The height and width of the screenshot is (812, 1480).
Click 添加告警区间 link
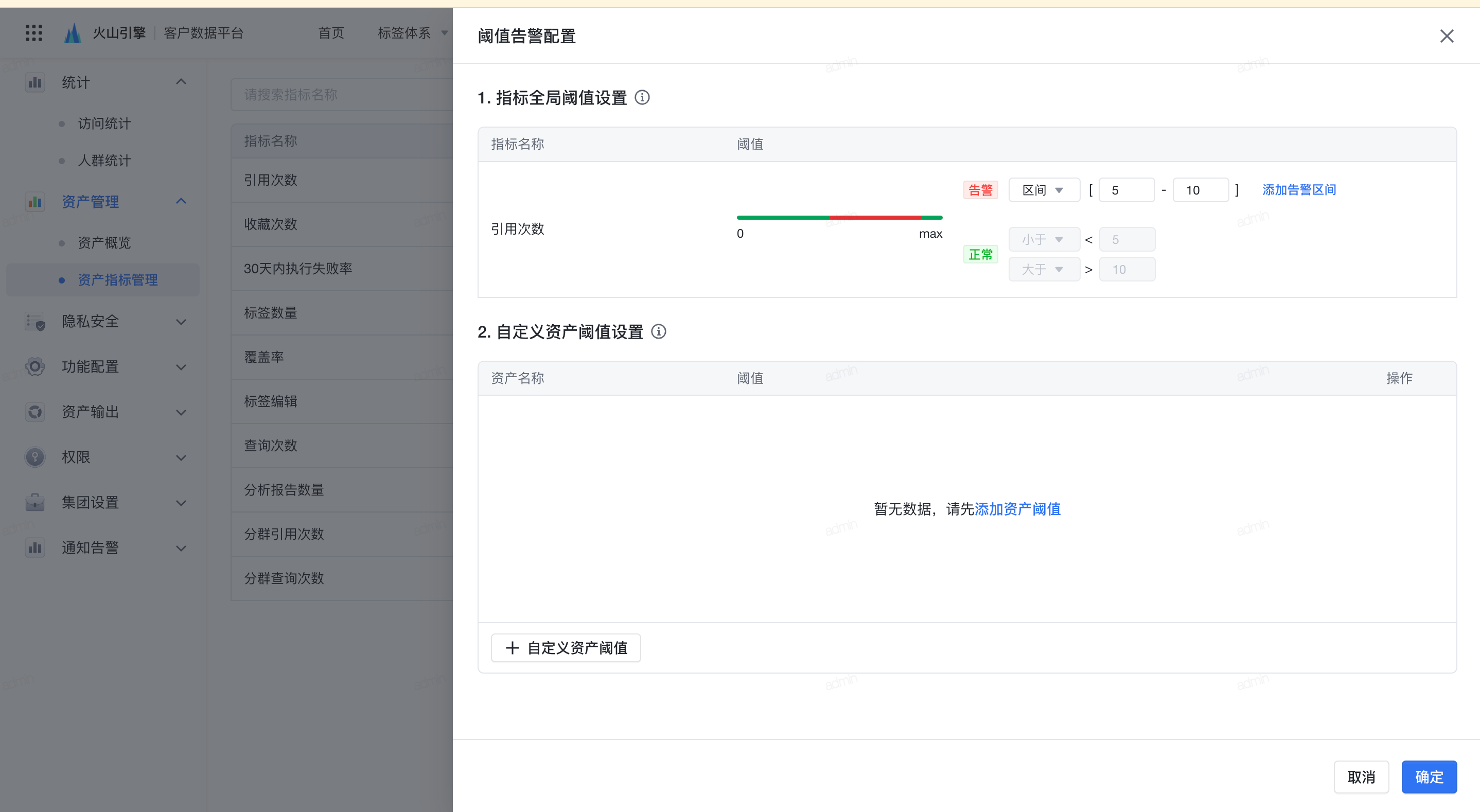(x=1299, y=190)
